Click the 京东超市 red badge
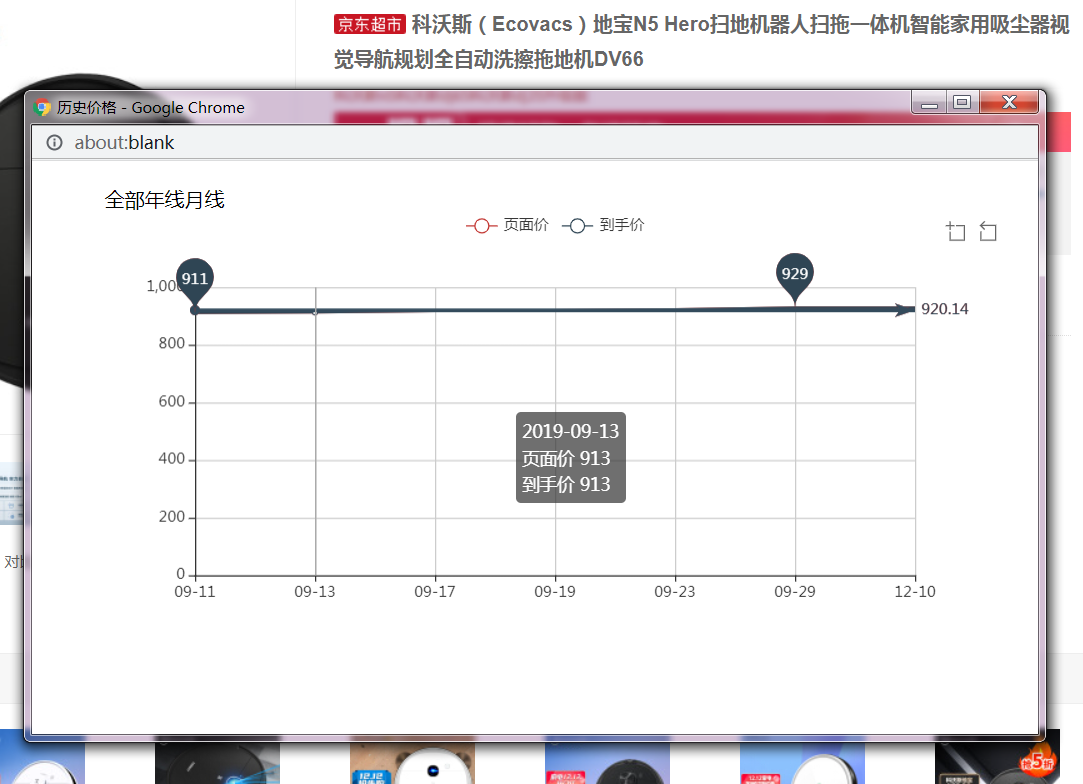 click(369, 25)
